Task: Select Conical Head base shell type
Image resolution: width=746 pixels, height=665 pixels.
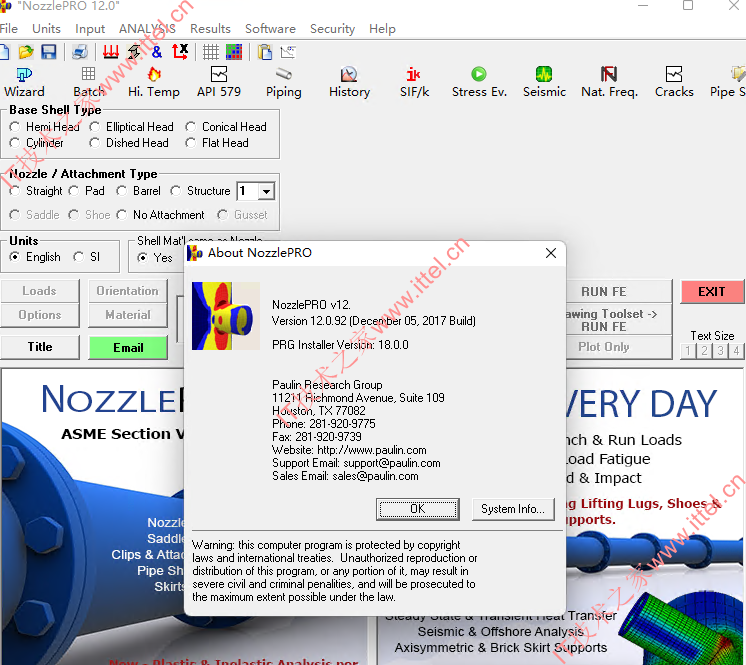Action: [x=226, y=127]
